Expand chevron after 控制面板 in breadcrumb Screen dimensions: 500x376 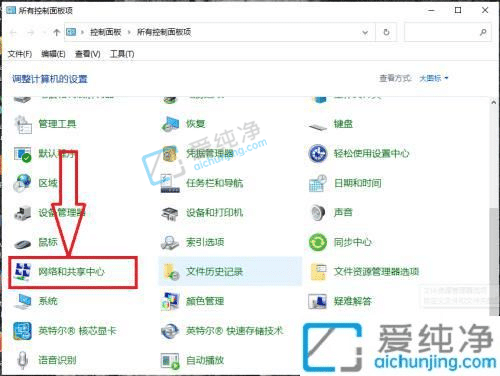[129, 32]
